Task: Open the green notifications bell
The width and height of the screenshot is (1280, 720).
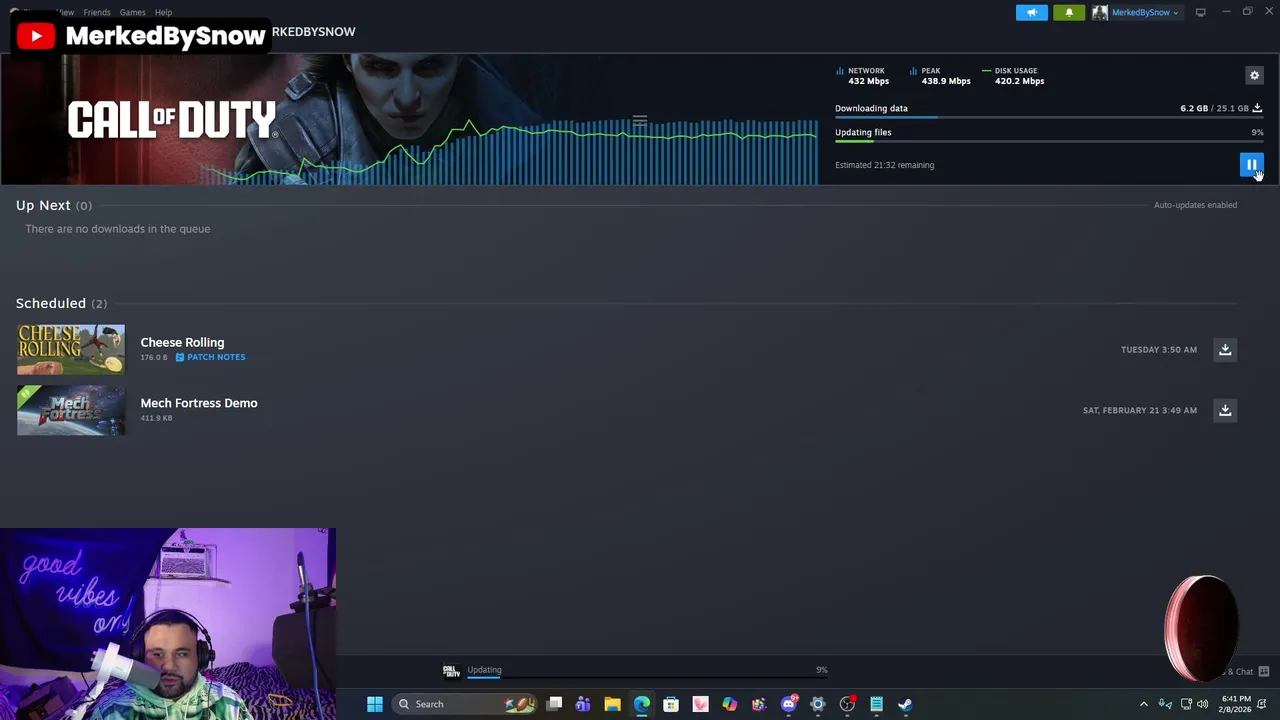Action: 1069,12
